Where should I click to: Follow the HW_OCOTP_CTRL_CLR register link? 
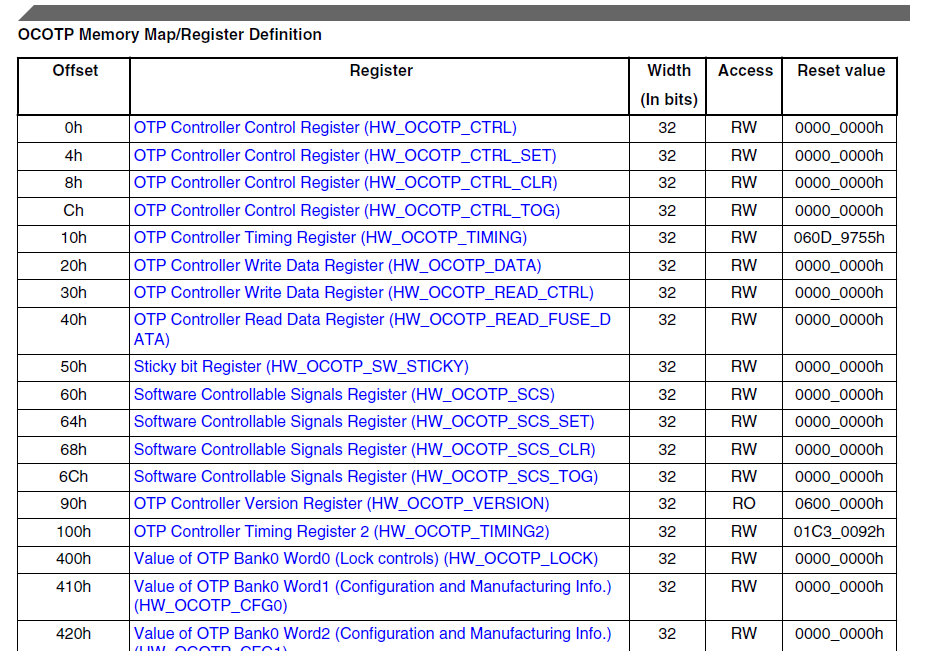[x=345, y=183]
